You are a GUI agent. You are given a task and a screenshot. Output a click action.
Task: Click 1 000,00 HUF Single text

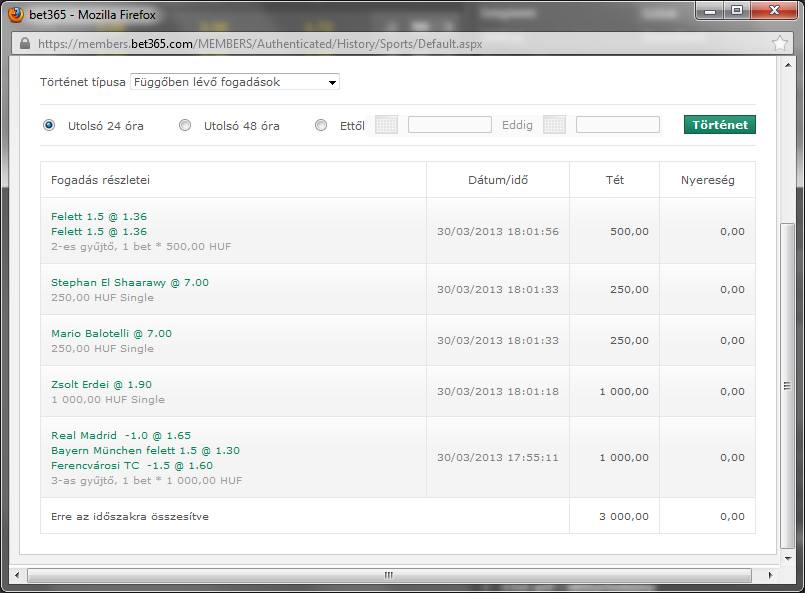[108, 399]
